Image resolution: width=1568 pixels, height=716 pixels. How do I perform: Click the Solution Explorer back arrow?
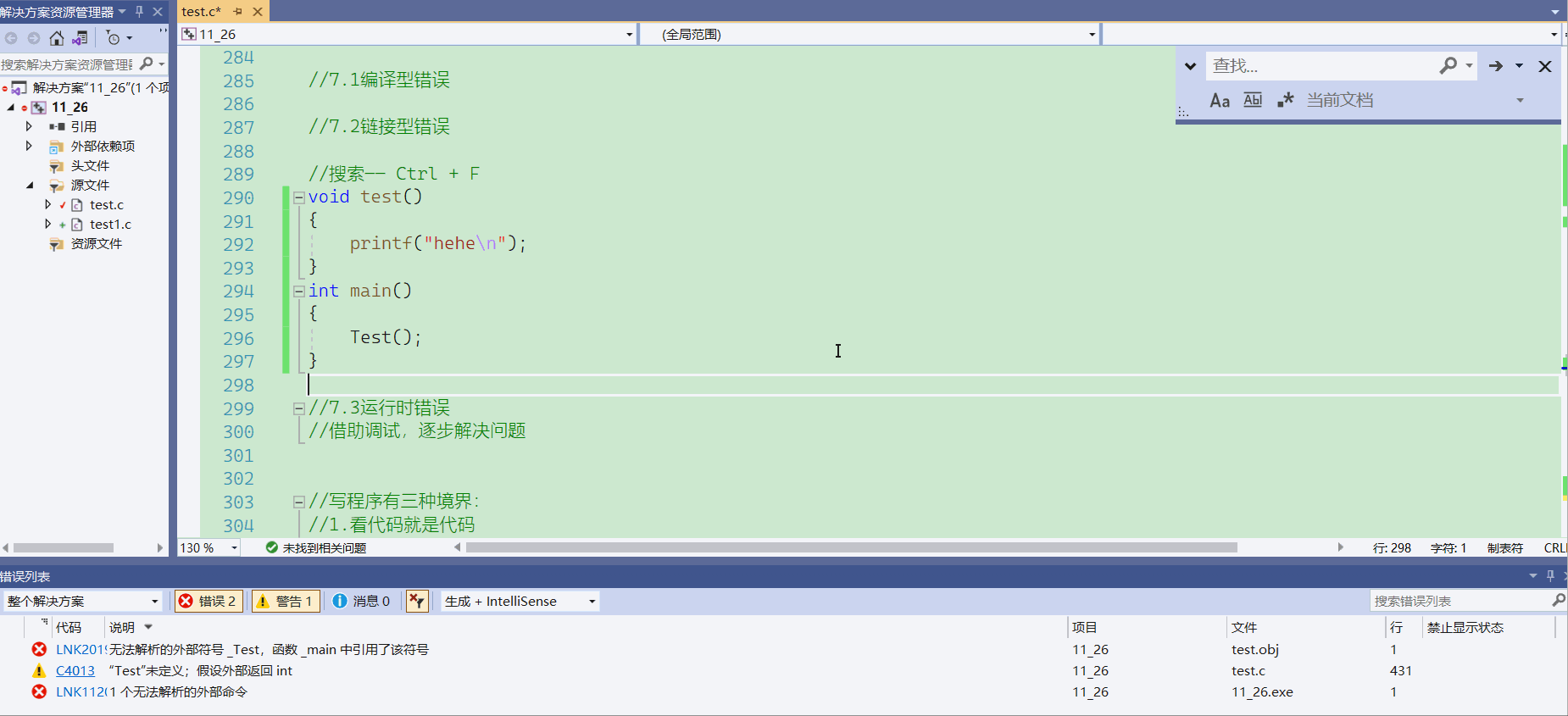click(x=11, y=38)
